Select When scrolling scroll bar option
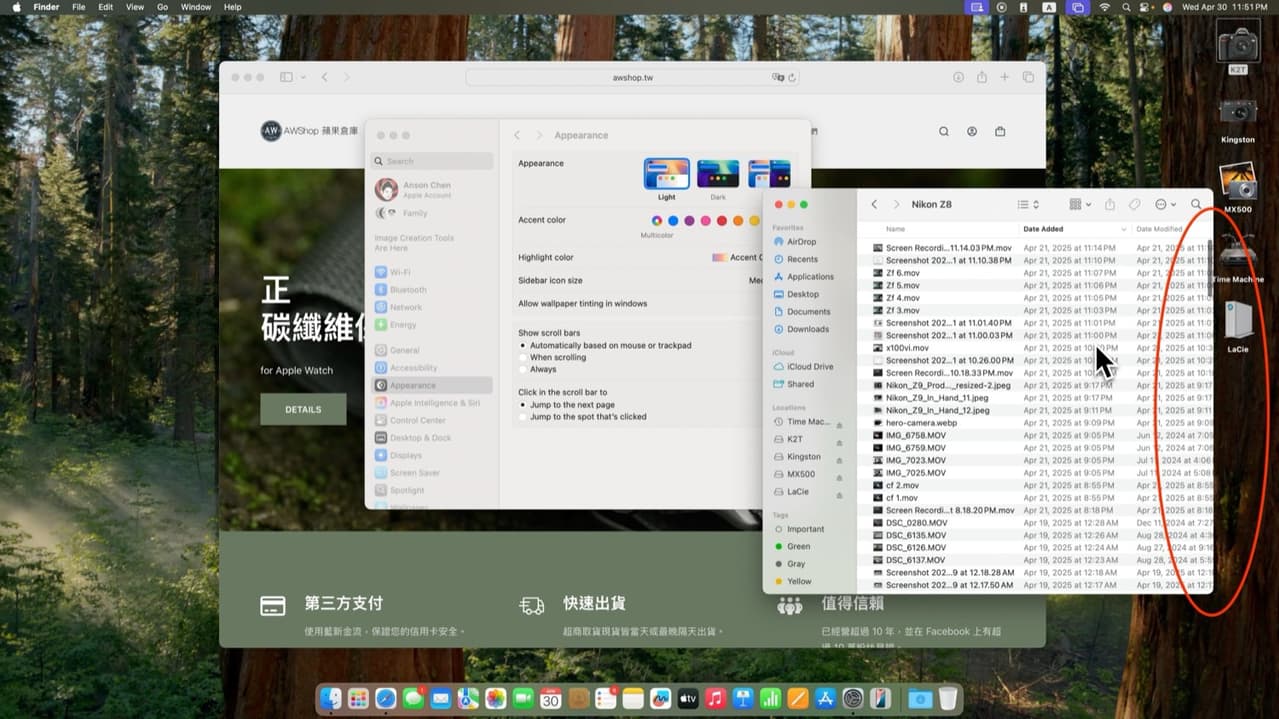The height and width of the screenshot is (719, 1279). [x=552, y=357]
